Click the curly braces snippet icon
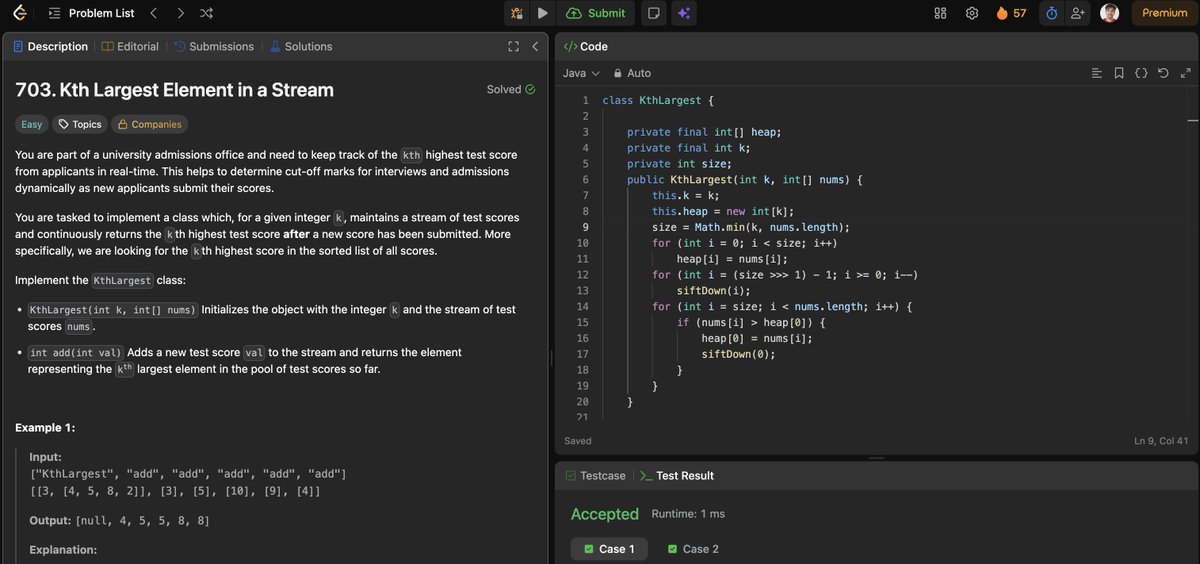The height and width of the screenshot is (564, 1200). 1141,73
